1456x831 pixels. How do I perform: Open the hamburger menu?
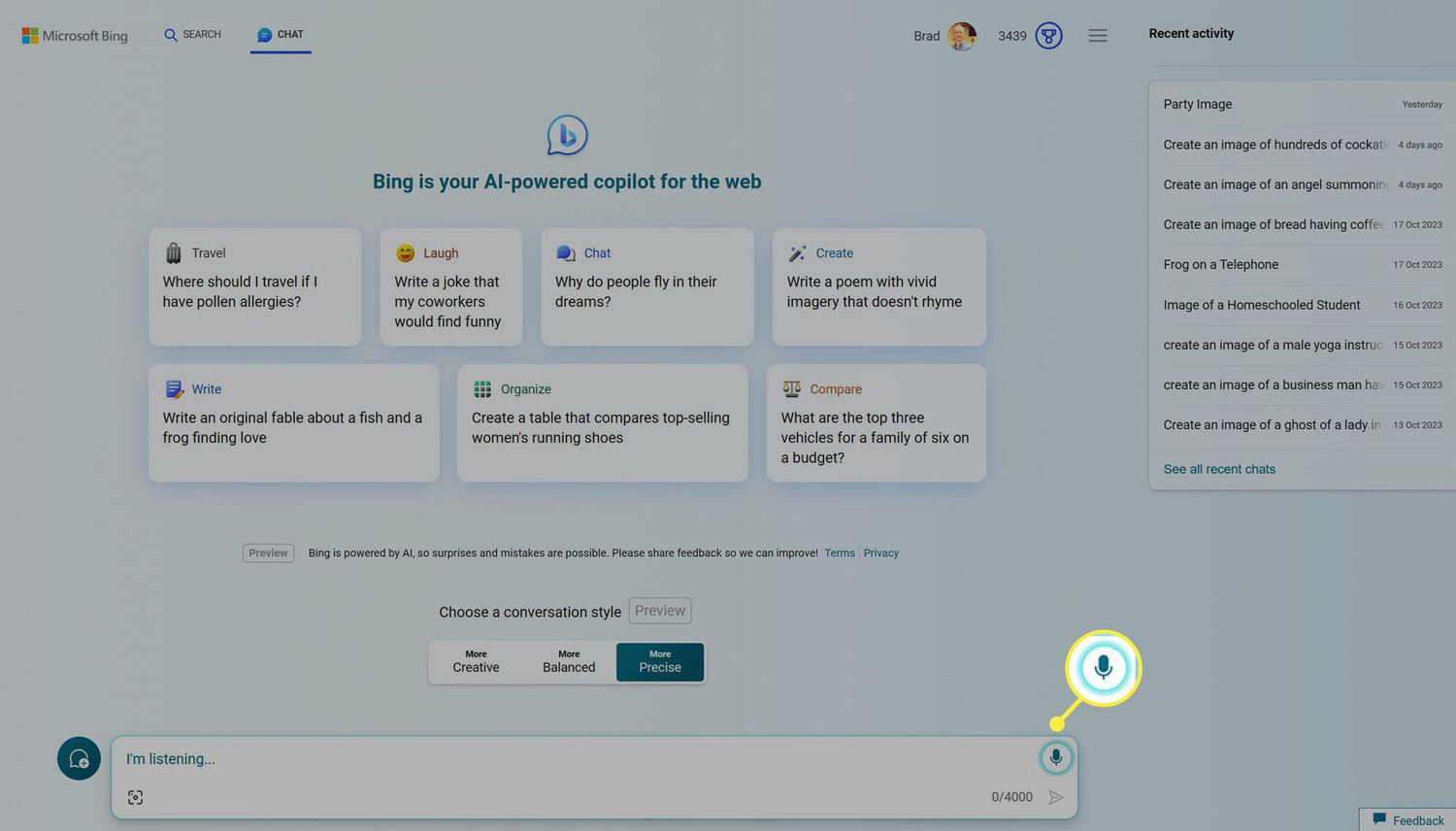coord(1098,36)
